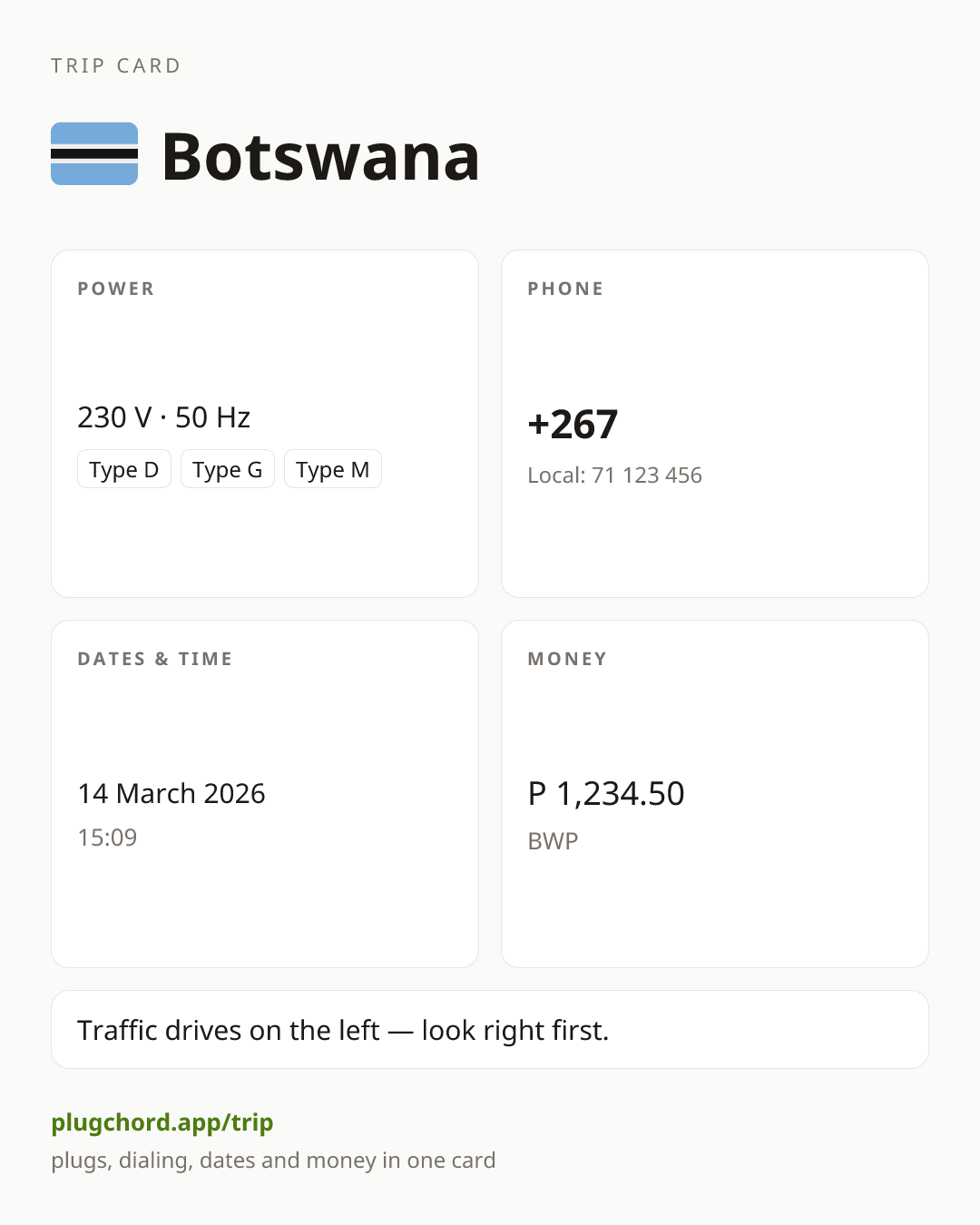Click the 15:09 time value
The width and height of the screenshot is (980, 1225).
click(107, 837)
